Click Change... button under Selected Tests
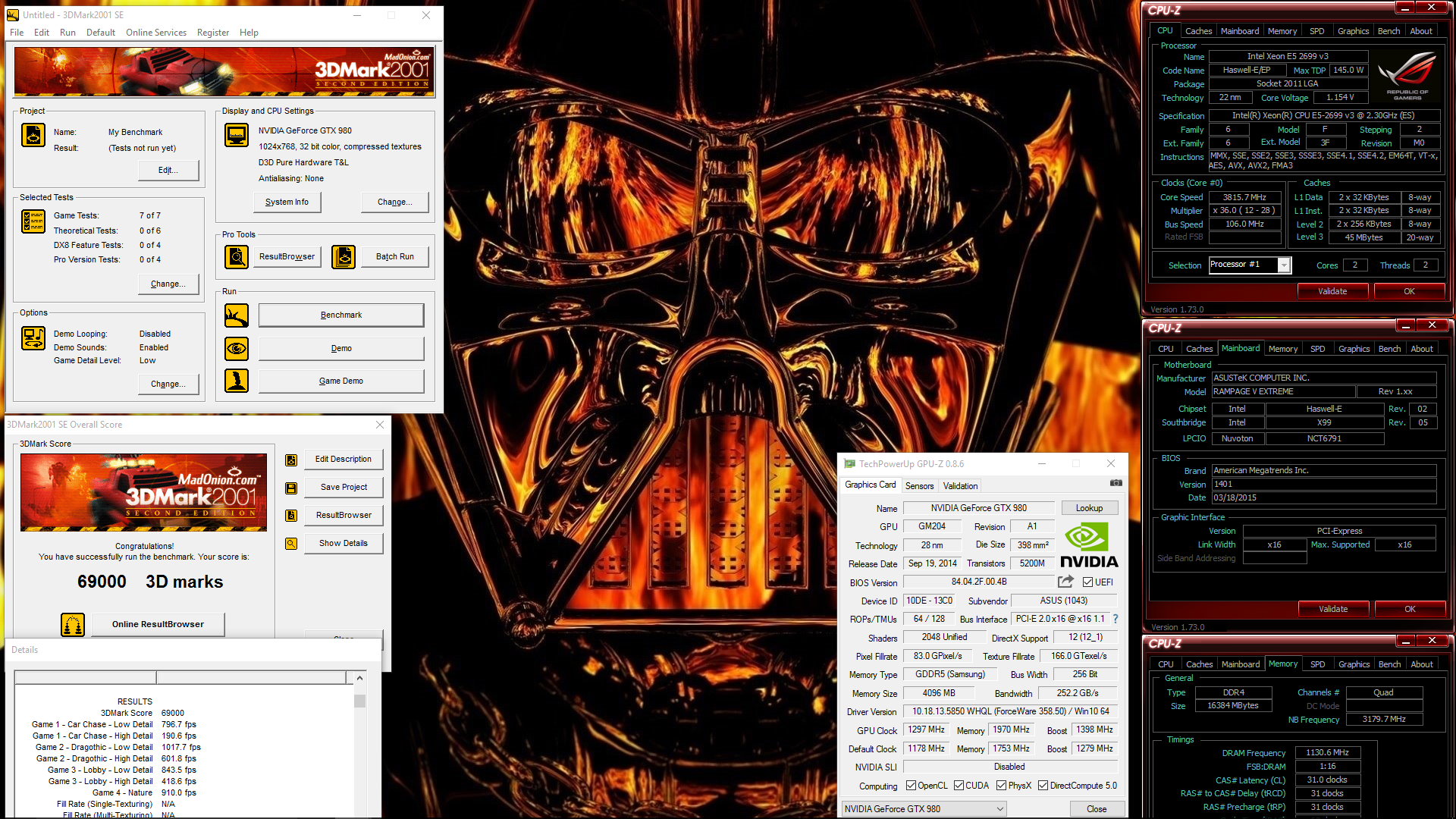The height and width of the screenshot is (819, 1456). [x=168, y=284]
